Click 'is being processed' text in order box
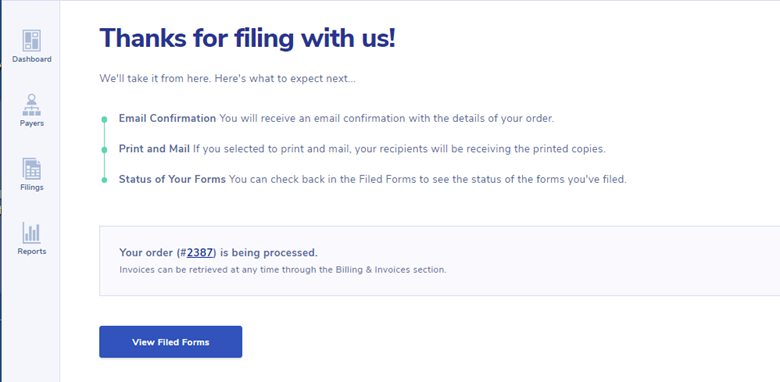 click(268, 253)
